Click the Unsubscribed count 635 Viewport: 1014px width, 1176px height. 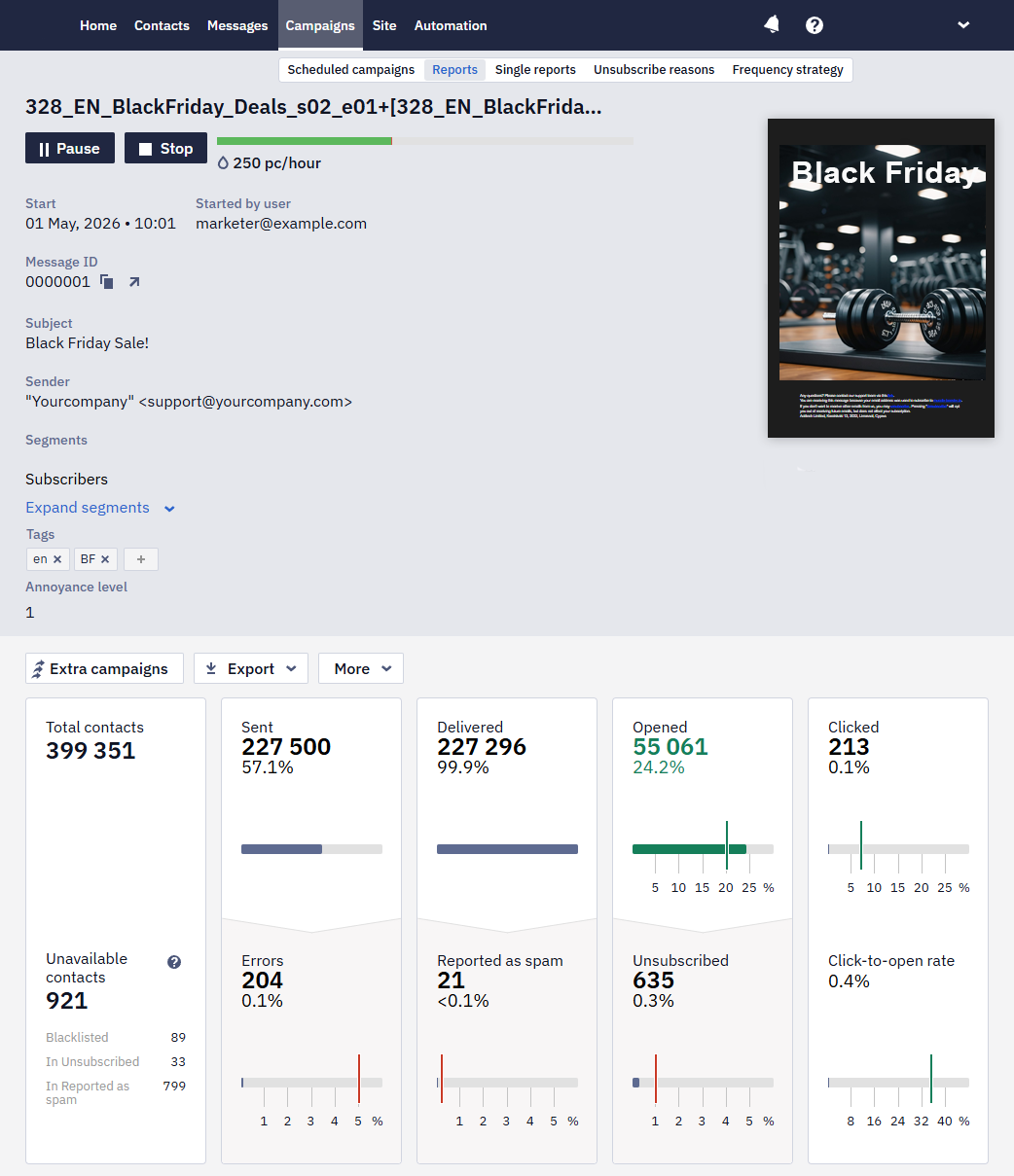pos(653,980)
